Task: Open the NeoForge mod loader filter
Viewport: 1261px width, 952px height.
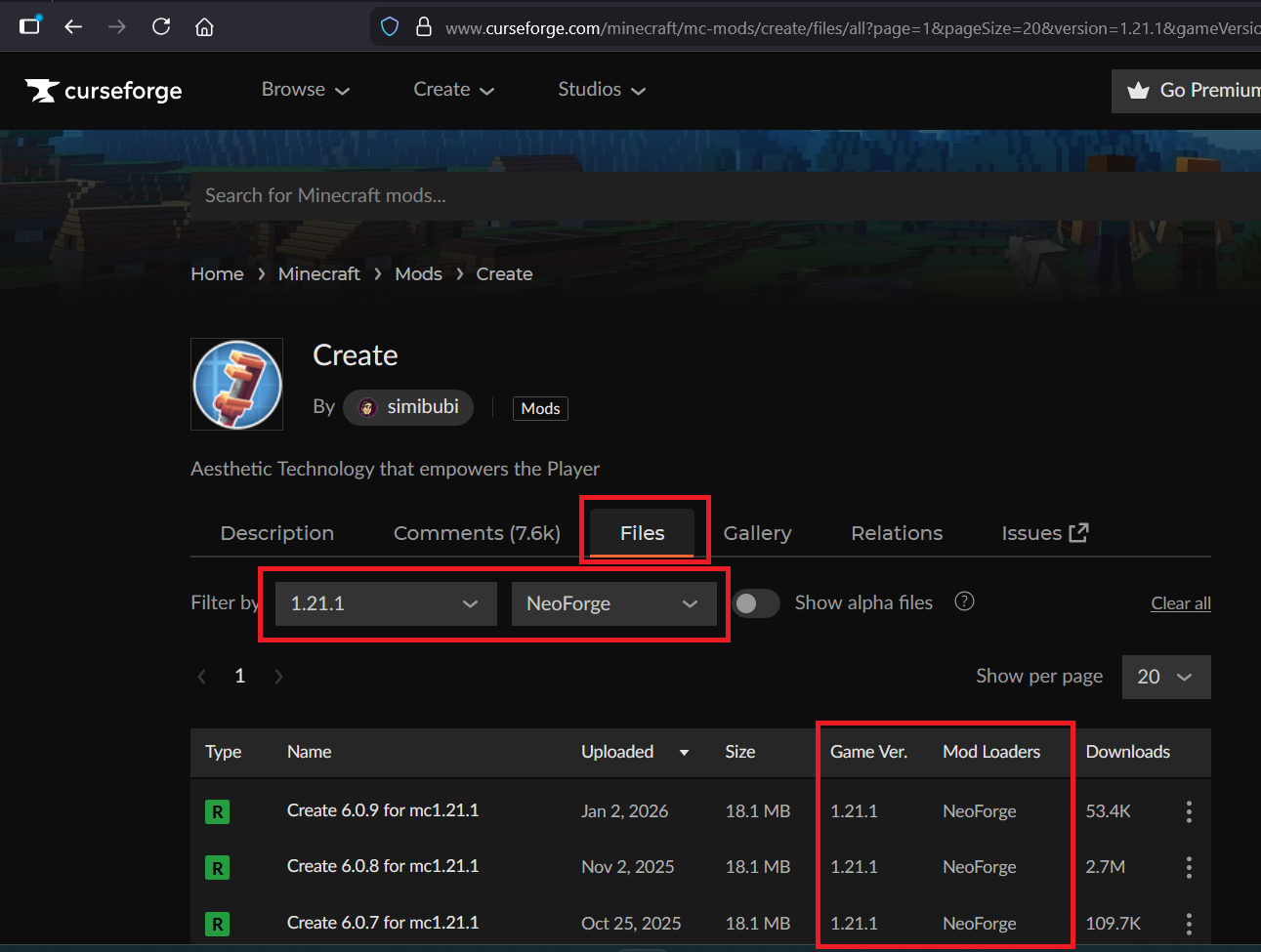Action: click(614, 603)
